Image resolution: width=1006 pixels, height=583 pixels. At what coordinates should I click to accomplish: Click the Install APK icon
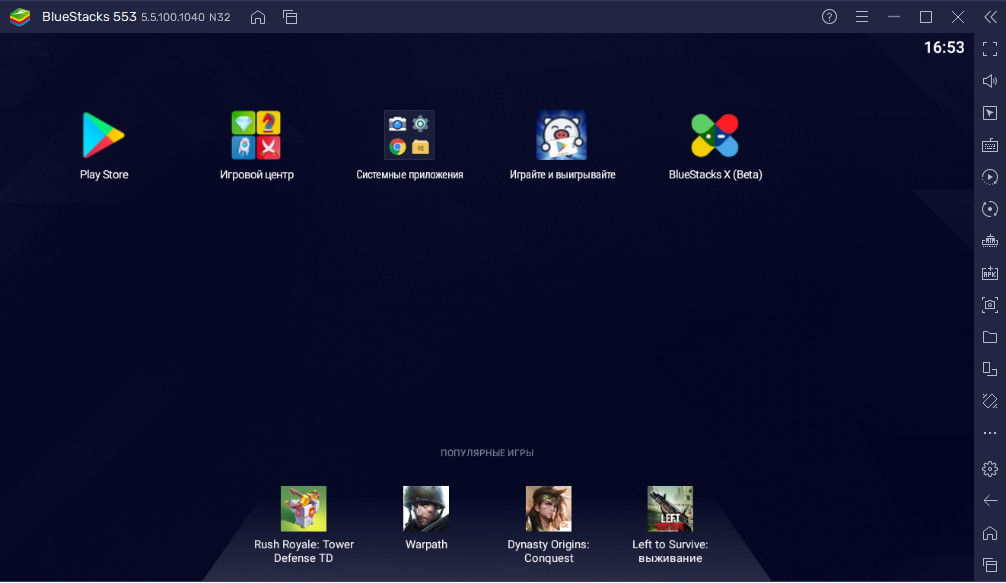point(990,273)
